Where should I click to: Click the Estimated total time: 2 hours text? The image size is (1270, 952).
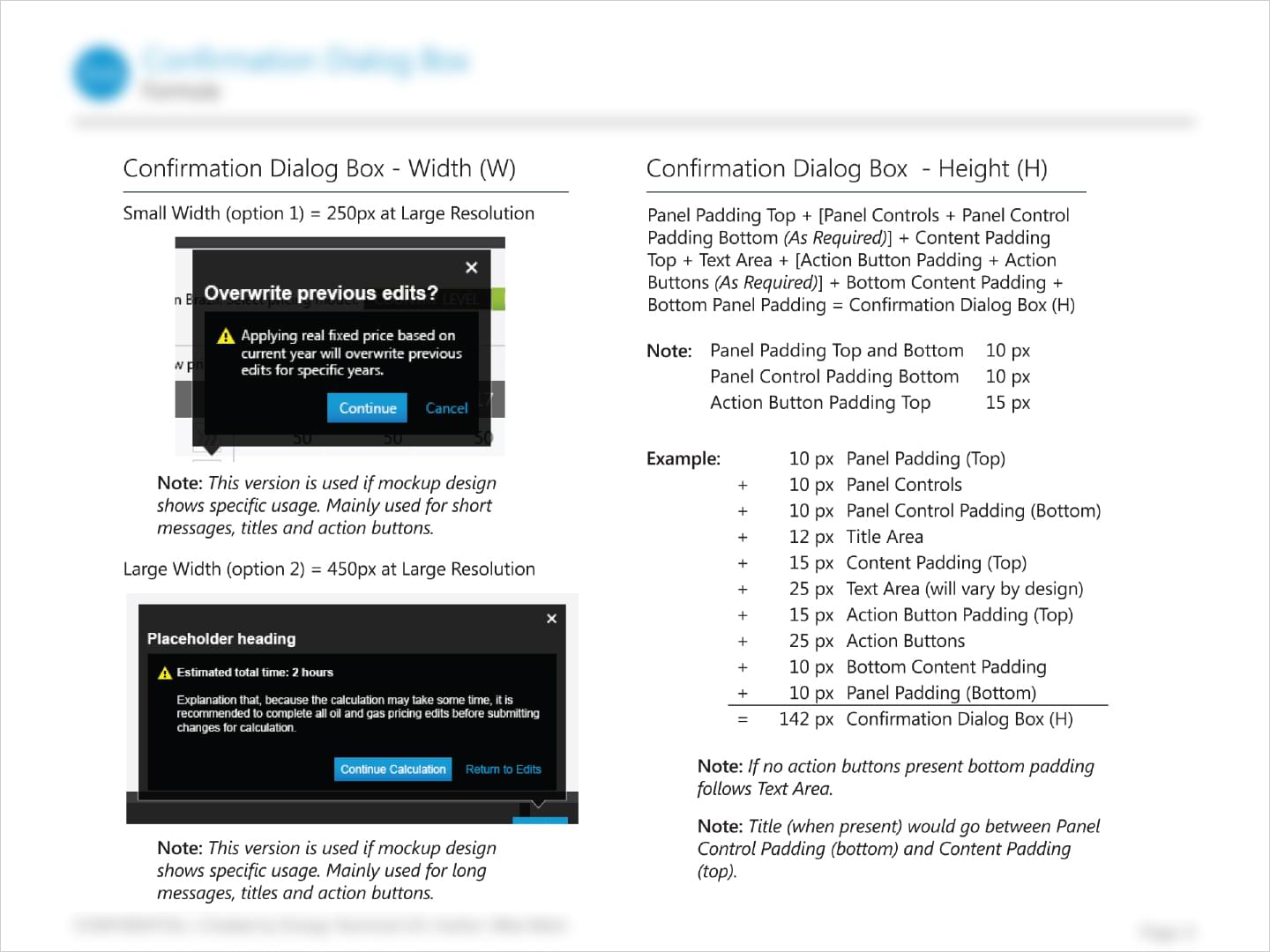255,673
